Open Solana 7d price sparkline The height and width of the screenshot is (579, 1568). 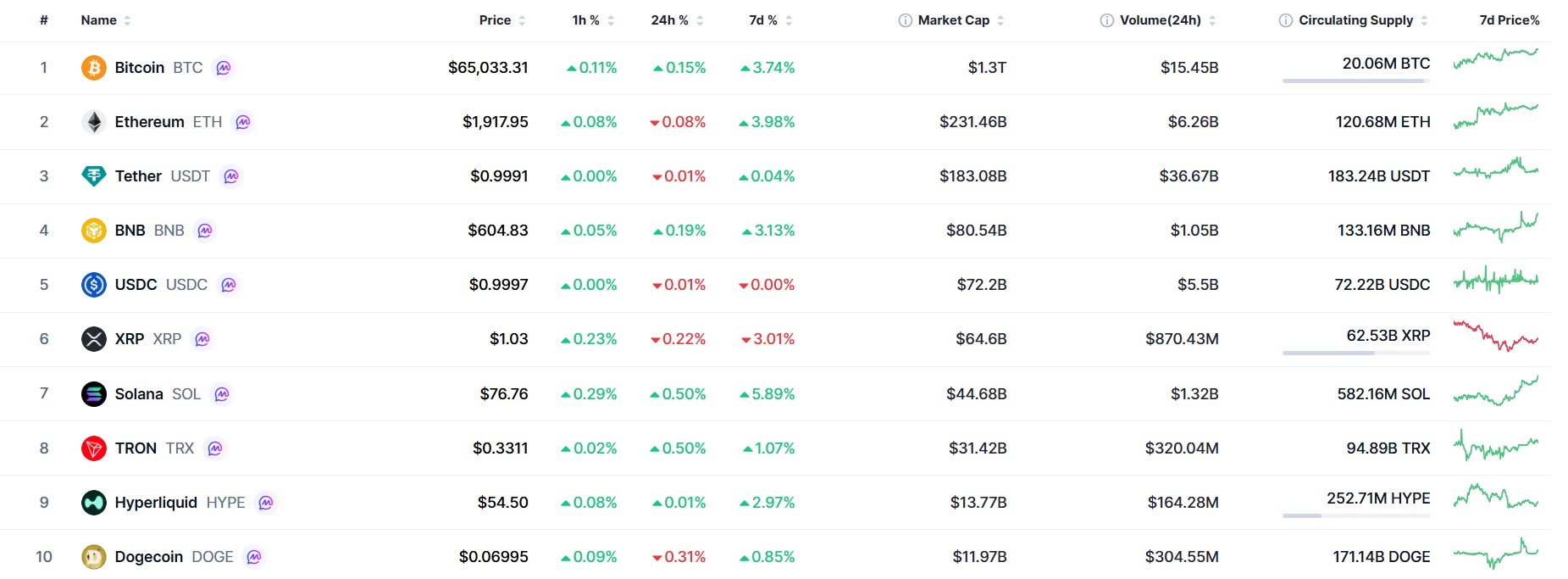[1496, 392]
